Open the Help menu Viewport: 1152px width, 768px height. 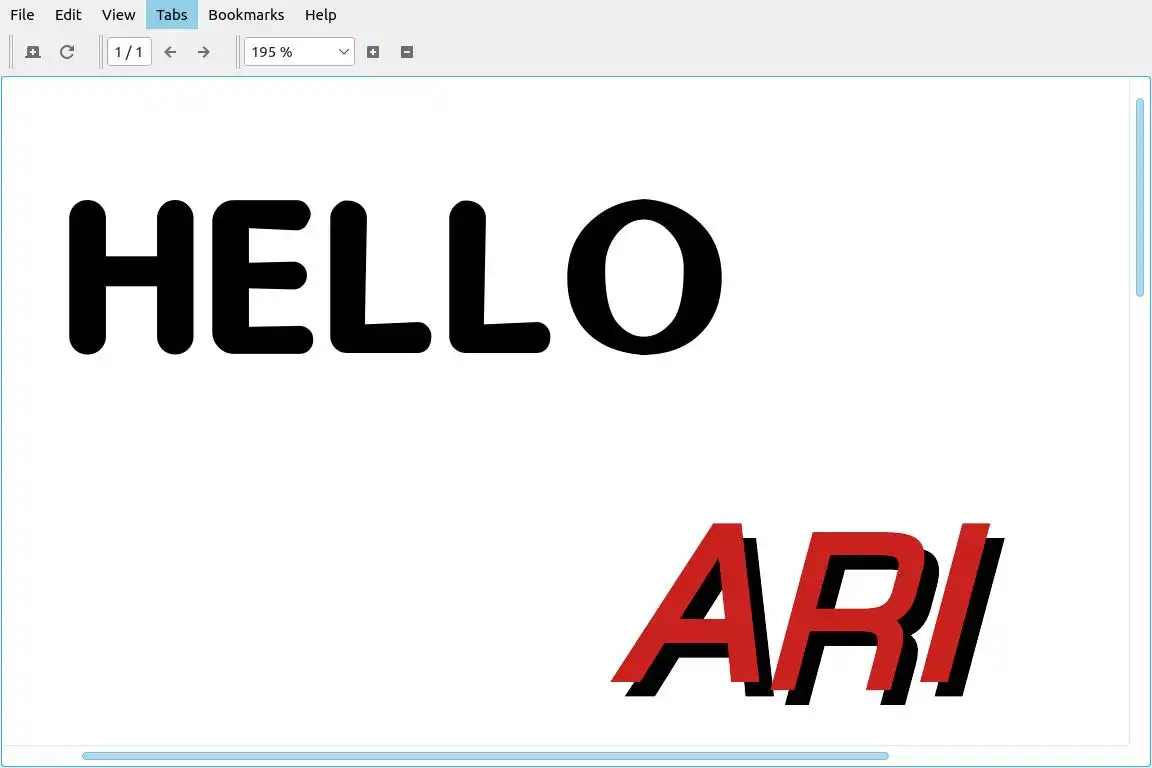pyautogui.click(x=320, y=15)
